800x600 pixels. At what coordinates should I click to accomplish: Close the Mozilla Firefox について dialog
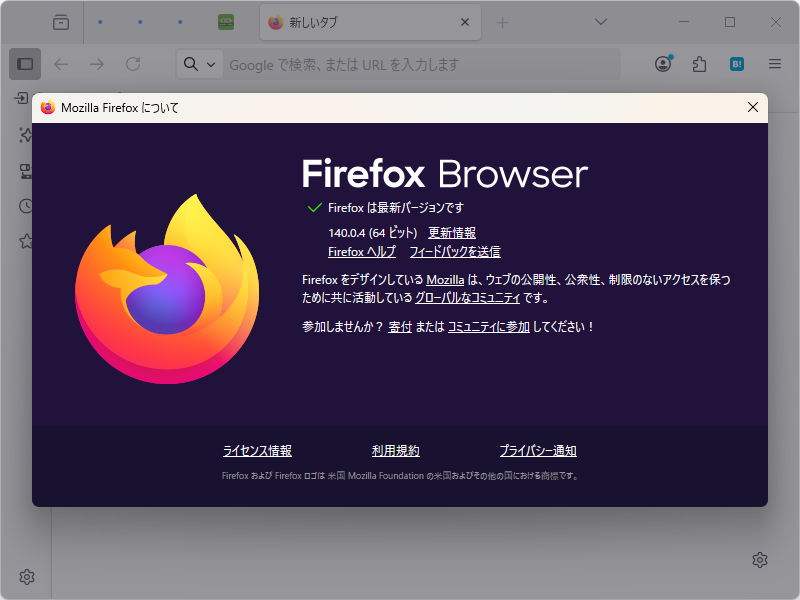[x=753, y=107]
